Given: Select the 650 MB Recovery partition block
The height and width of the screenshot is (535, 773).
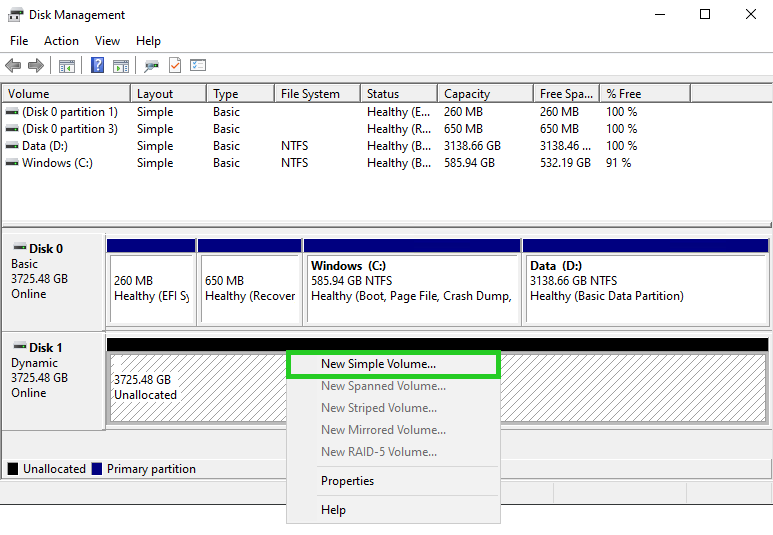Looking at the screenshot, I should click(x=250, y=288).
